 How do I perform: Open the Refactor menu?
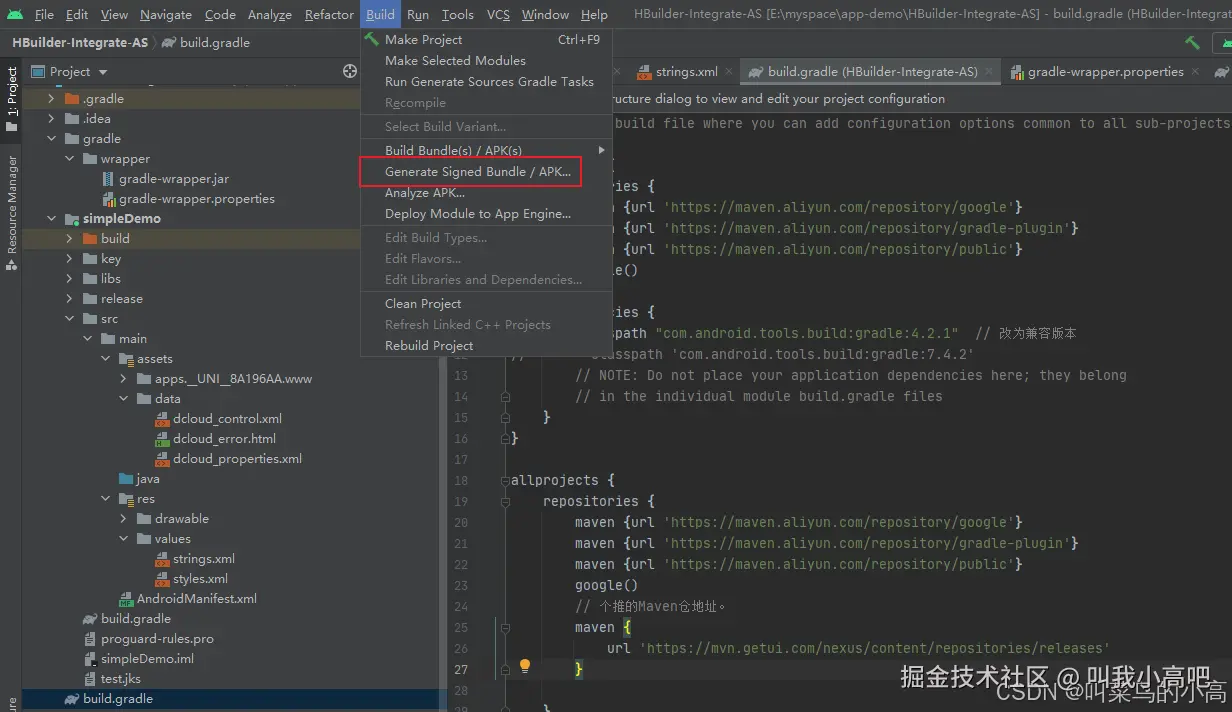coord(329,14)
